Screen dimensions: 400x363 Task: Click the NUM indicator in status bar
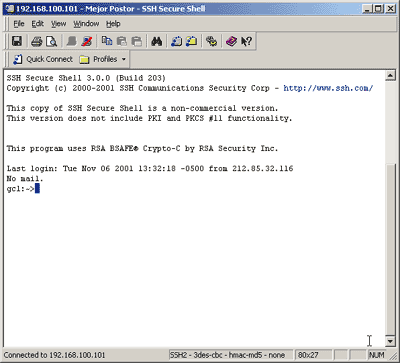377,355
